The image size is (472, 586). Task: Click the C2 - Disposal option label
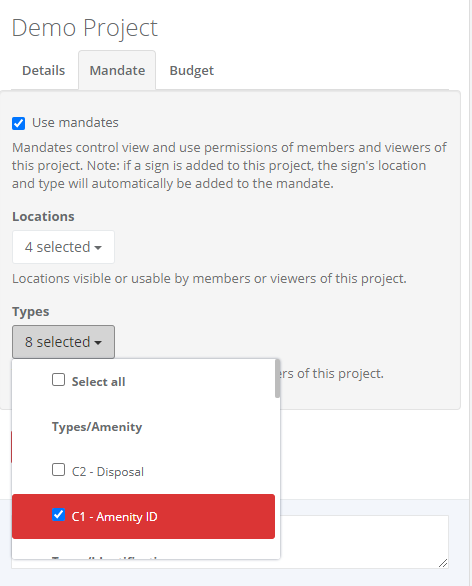108,472
